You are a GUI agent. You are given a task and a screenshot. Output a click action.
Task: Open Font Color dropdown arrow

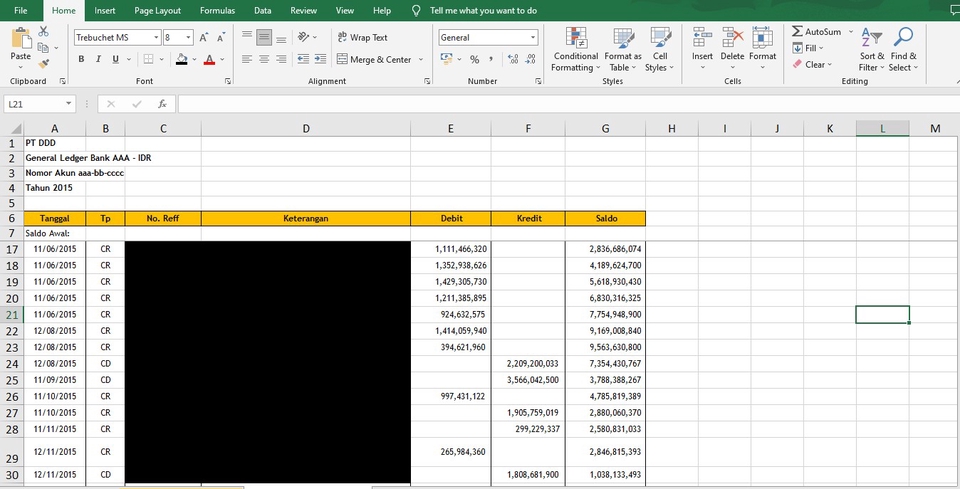(x=222, y=59)
